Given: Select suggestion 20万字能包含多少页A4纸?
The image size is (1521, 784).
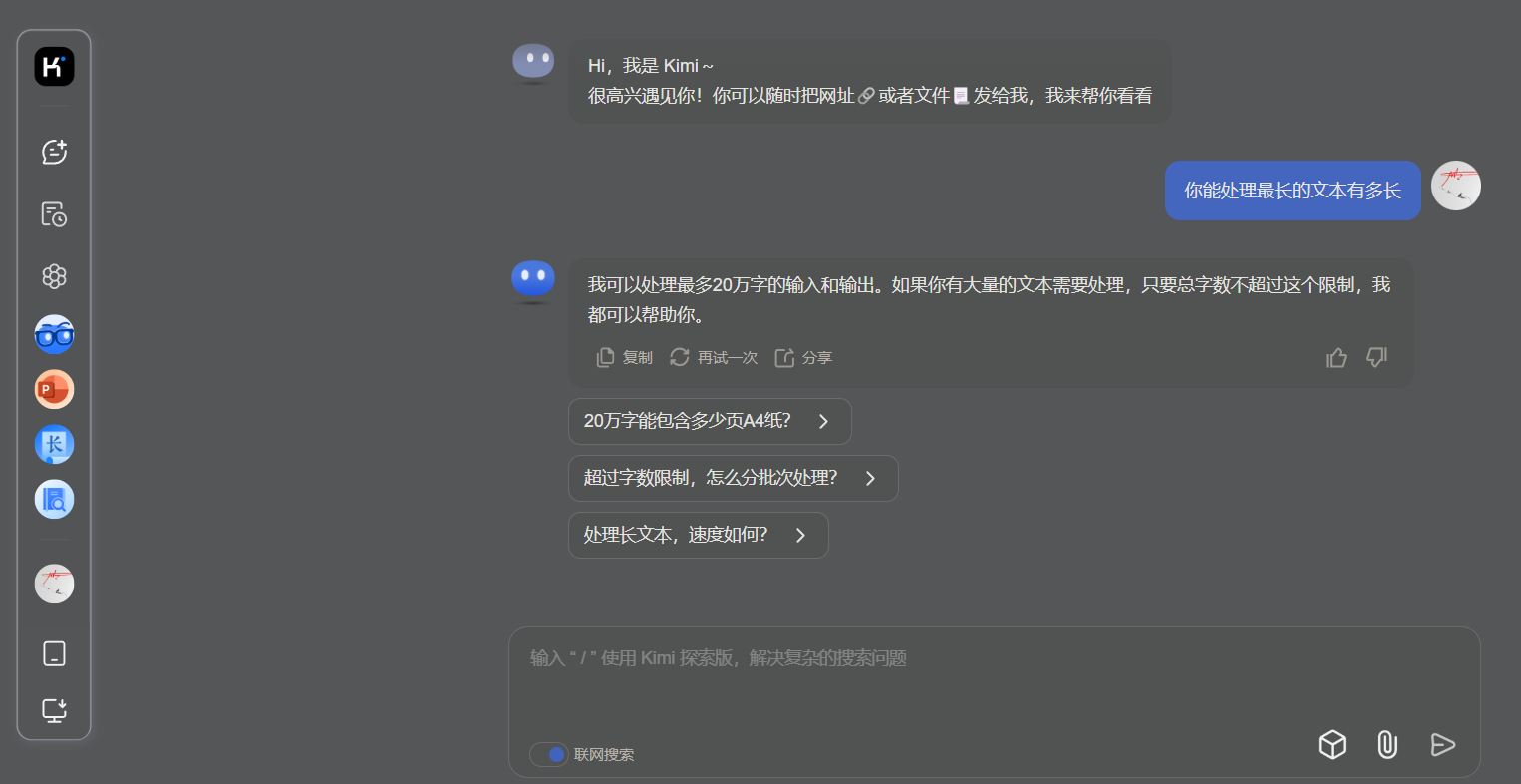Looking at the screenshot, I should (710, 421).
